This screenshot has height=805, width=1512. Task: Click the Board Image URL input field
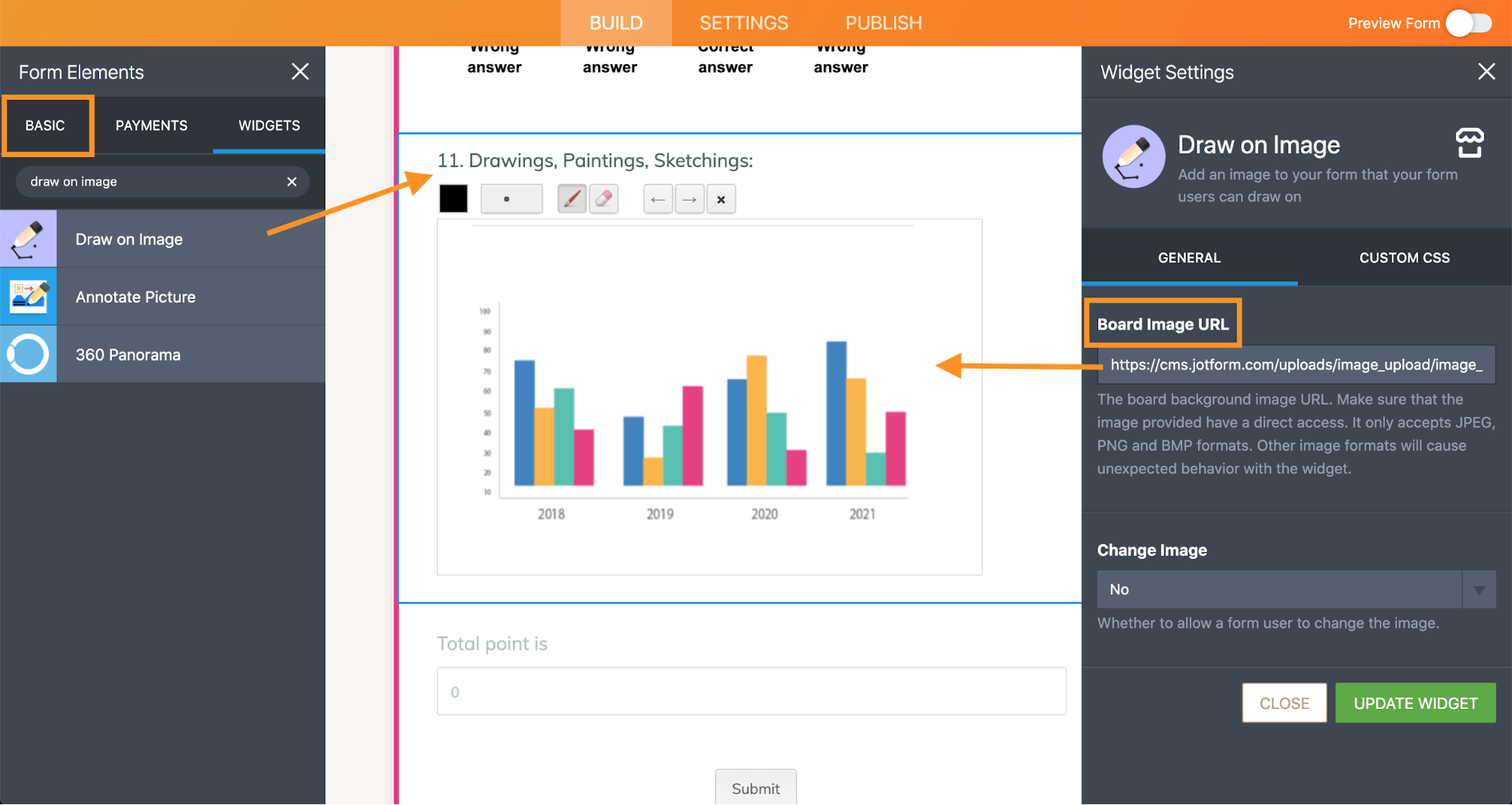1296,365
